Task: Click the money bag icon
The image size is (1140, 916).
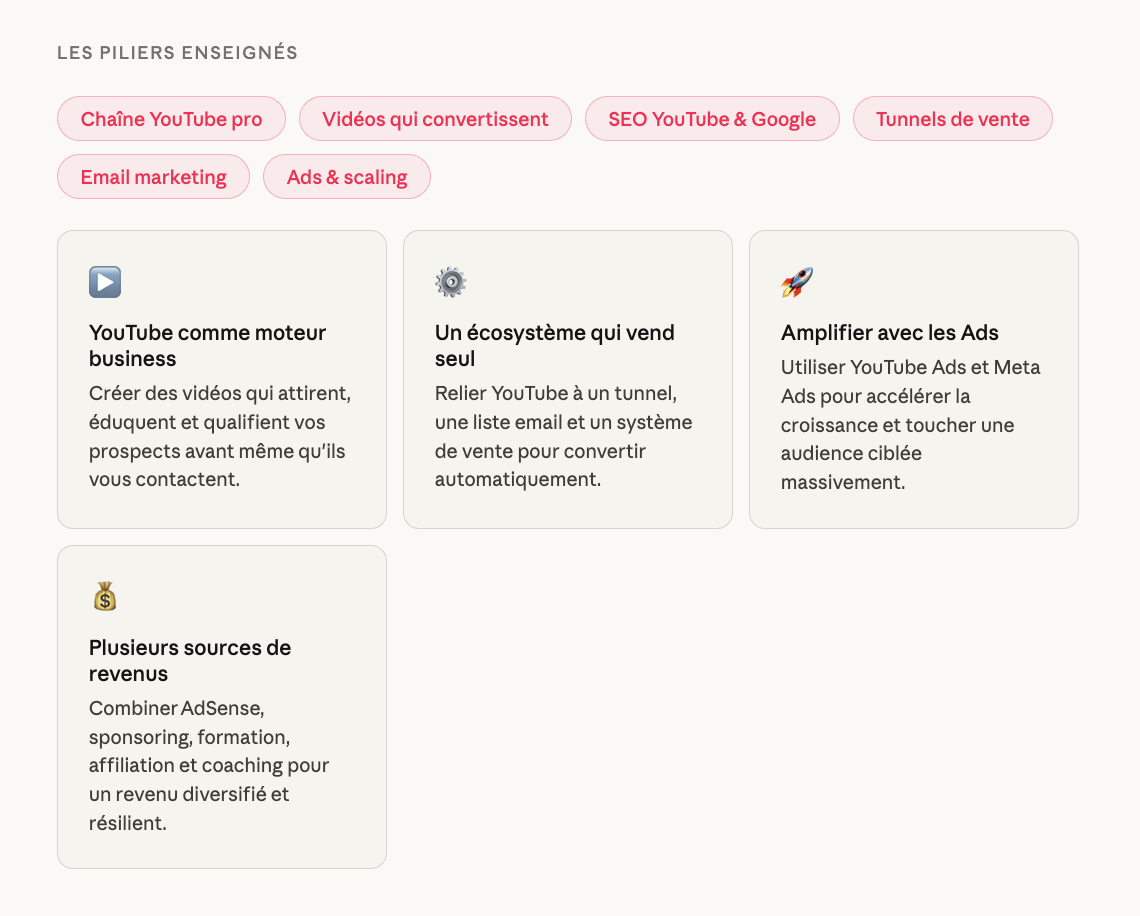Action: 105,597
